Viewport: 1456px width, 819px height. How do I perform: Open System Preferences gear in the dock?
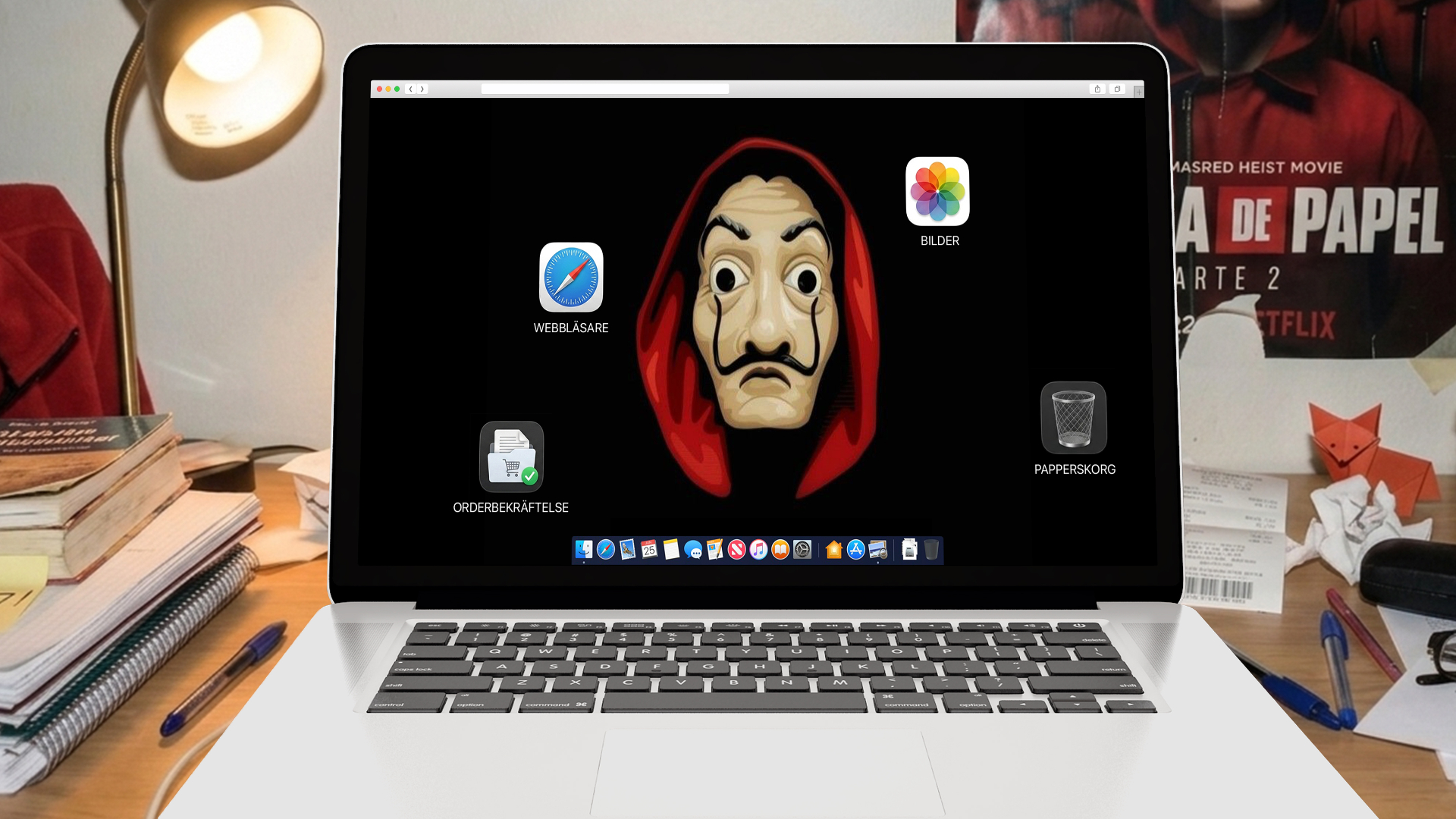(x=802, y=550)
